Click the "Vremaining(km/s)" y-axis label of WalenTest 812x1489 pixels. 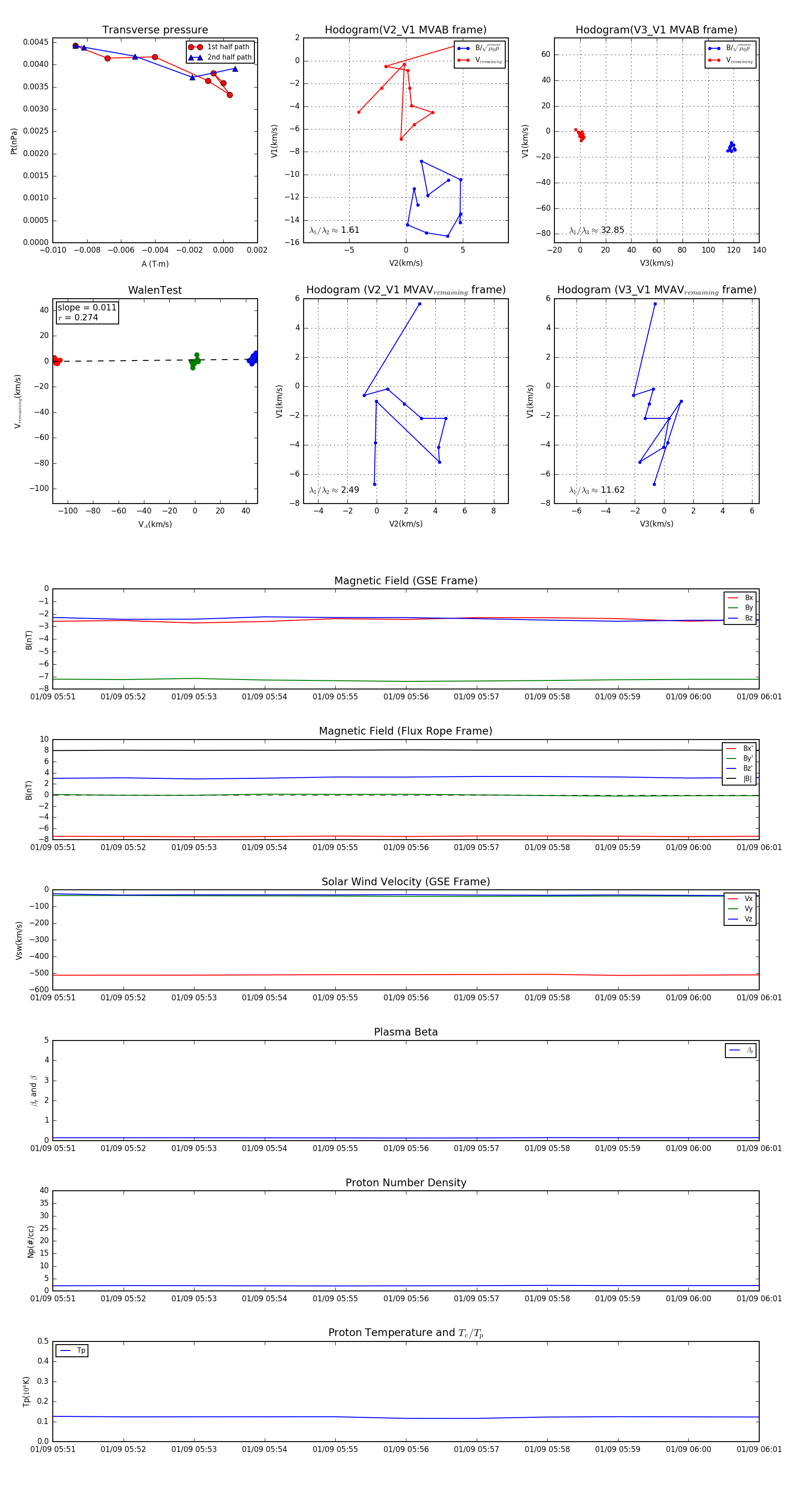point(18,401)
